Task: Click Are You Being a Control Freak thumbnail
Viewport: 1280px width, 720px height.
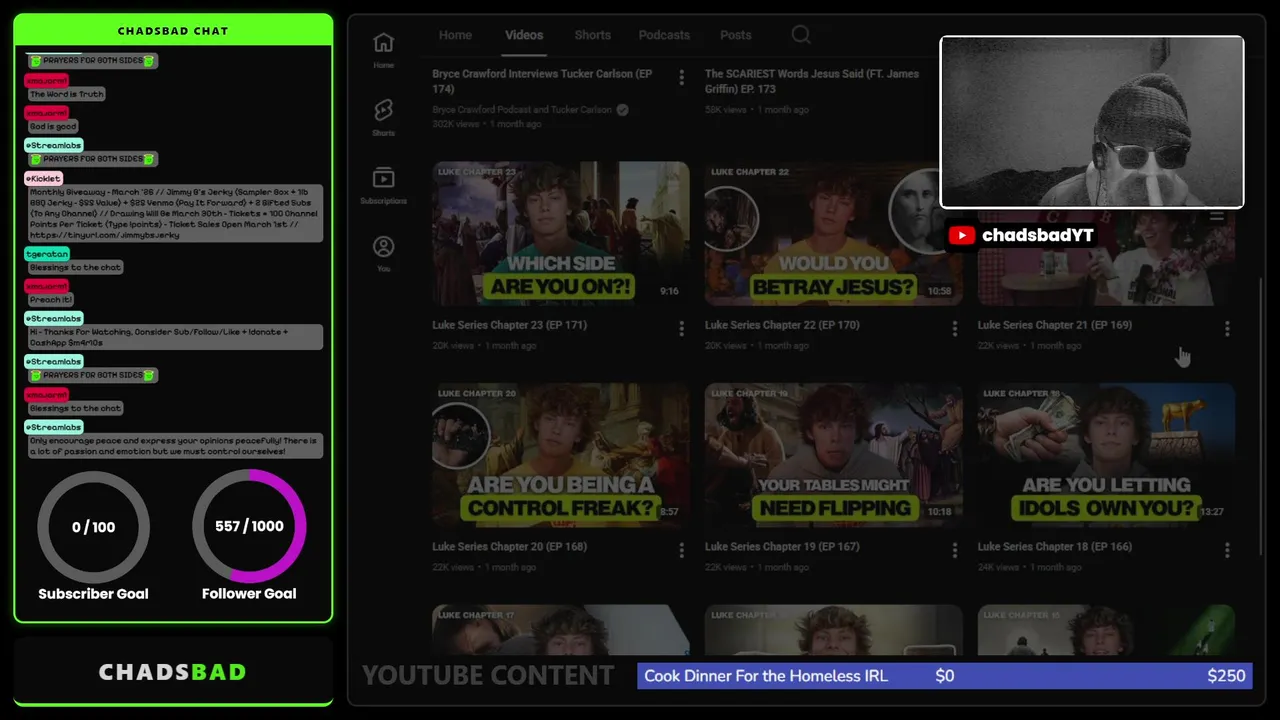Action: [x=560, y=455]
